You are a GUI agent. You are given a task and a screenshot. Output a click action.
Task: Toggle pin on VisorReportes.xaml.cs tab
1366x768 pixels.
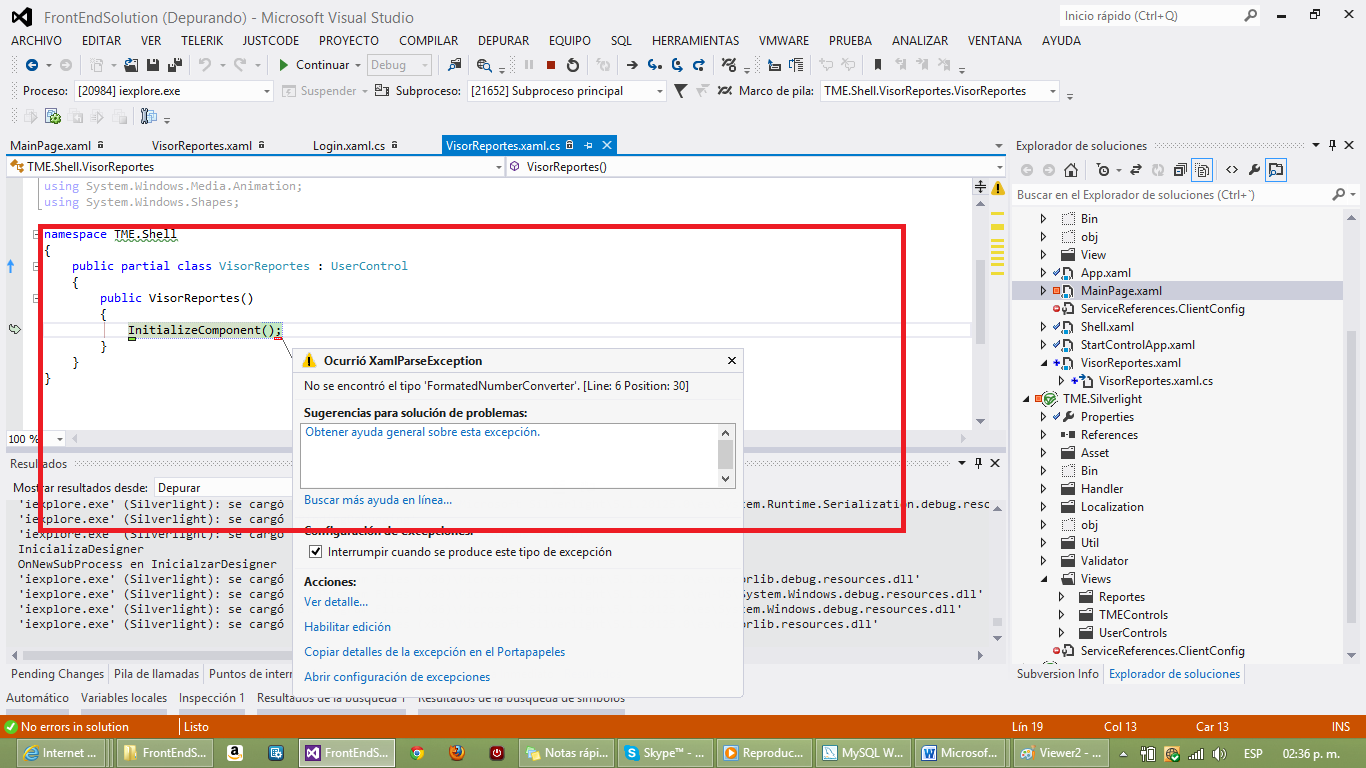coord(589,145)
